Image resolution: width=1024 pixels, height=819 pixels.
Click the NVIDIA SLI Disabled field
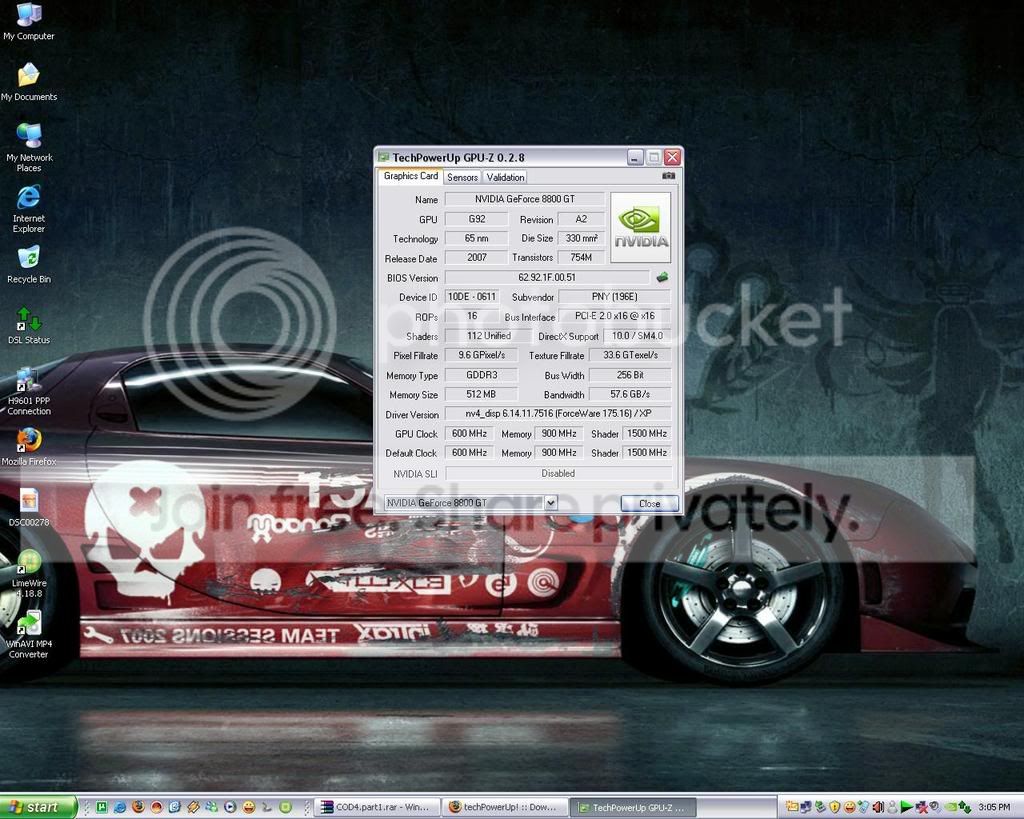click(558, 474)
